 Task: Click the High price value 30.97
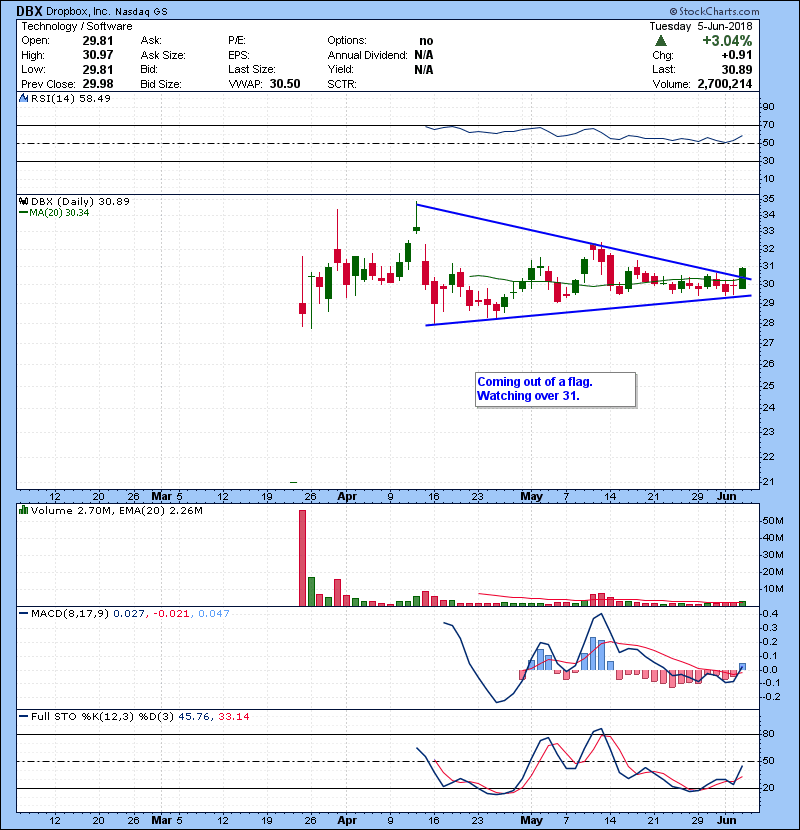pyautogui.click(x=98, y=55)
